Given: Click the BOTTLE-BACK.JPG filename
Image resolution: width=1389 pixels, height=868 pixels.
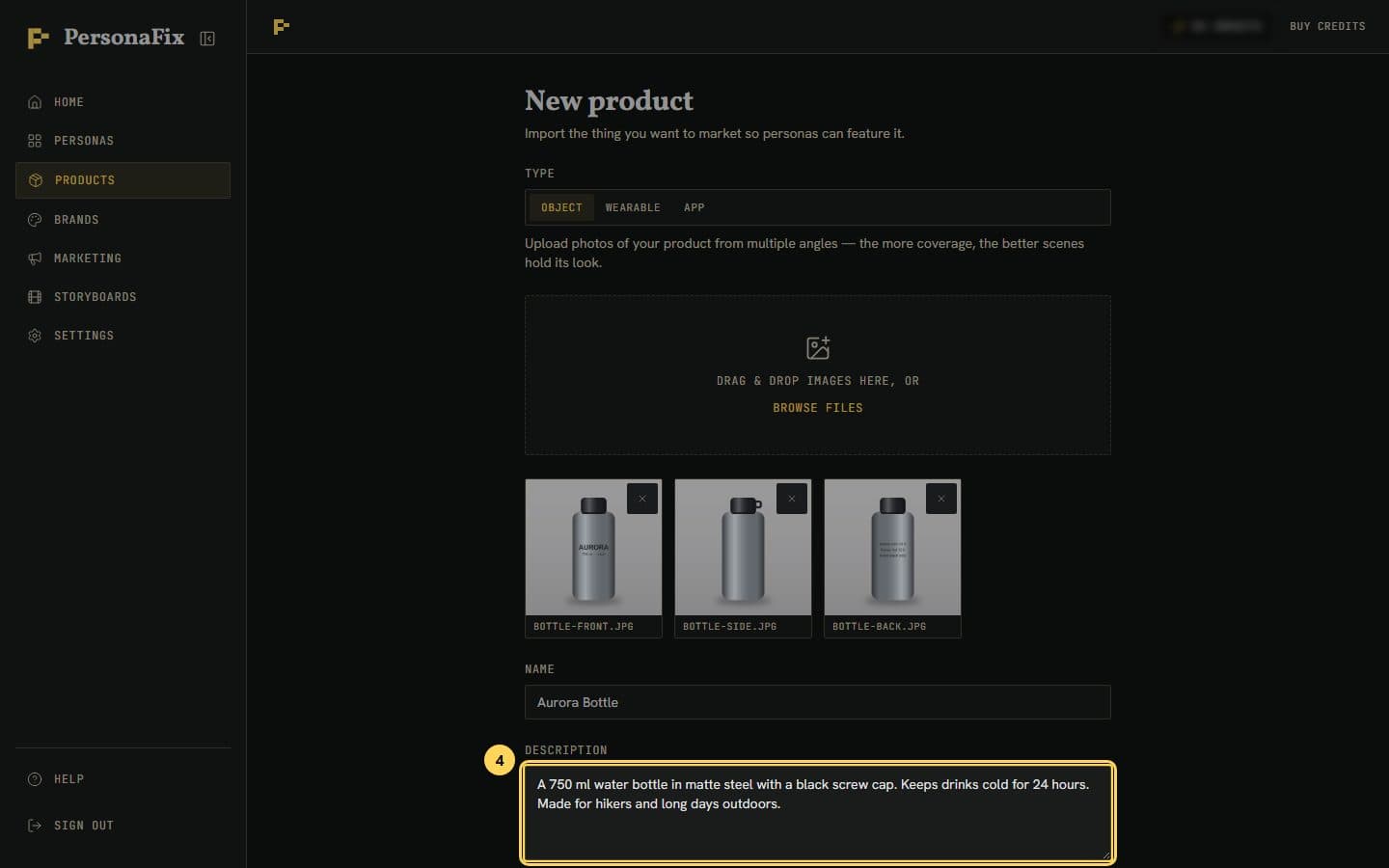Looking at the screenshot, I should point(879,627).
